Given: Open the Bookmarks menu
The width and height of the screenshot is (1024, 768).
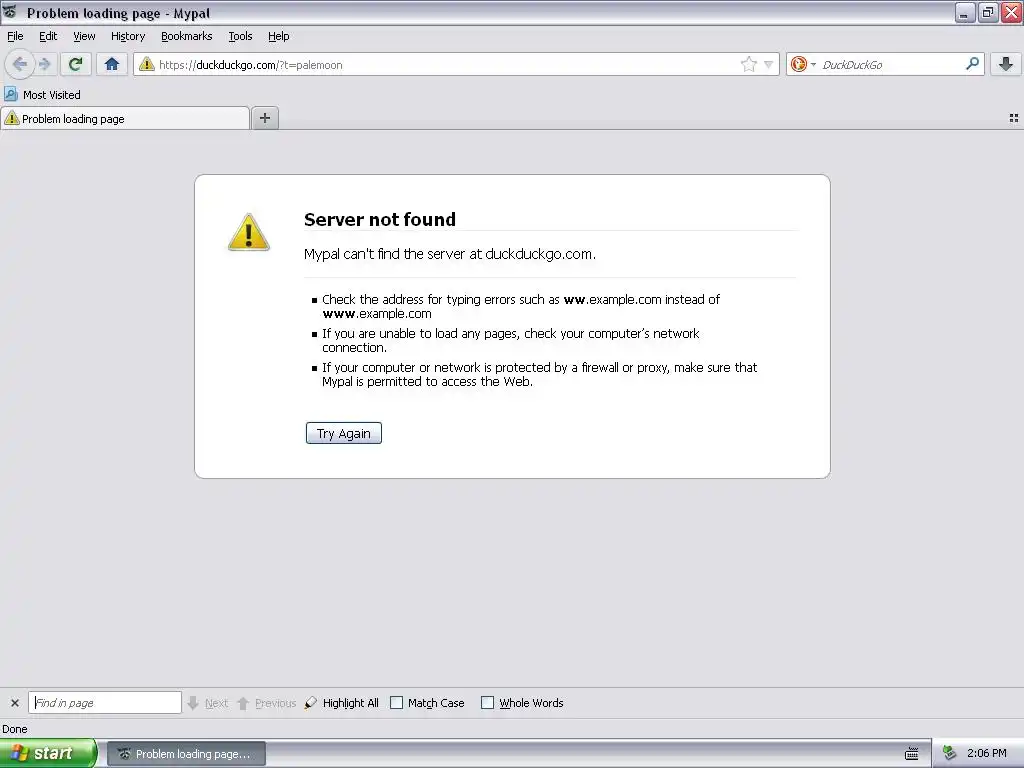Looking at the screenshot, I should pyautogui.click(x=186, y=36).
